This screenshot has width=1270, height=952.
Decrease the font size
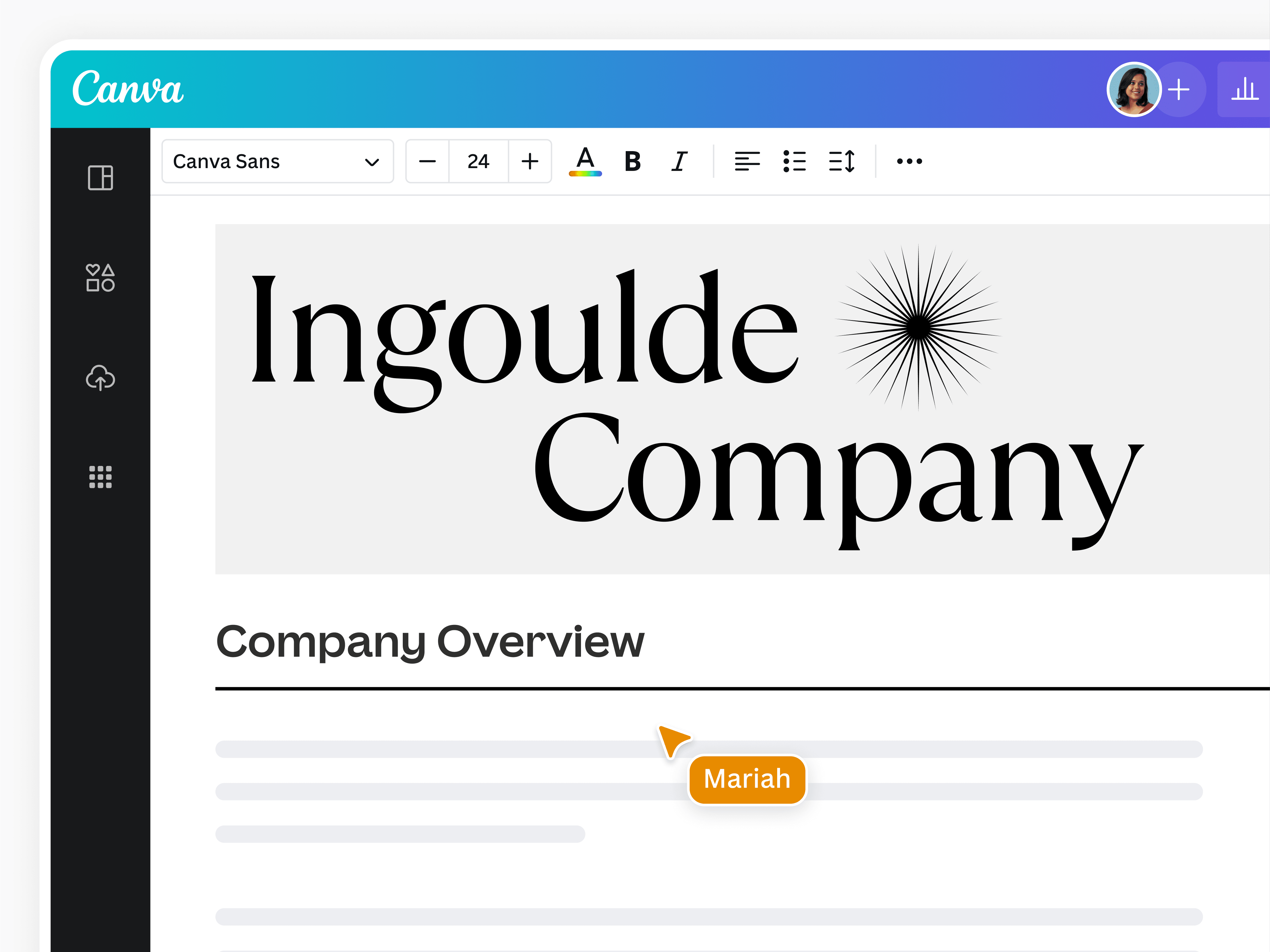pyautogui.click(x=427, y=161)
